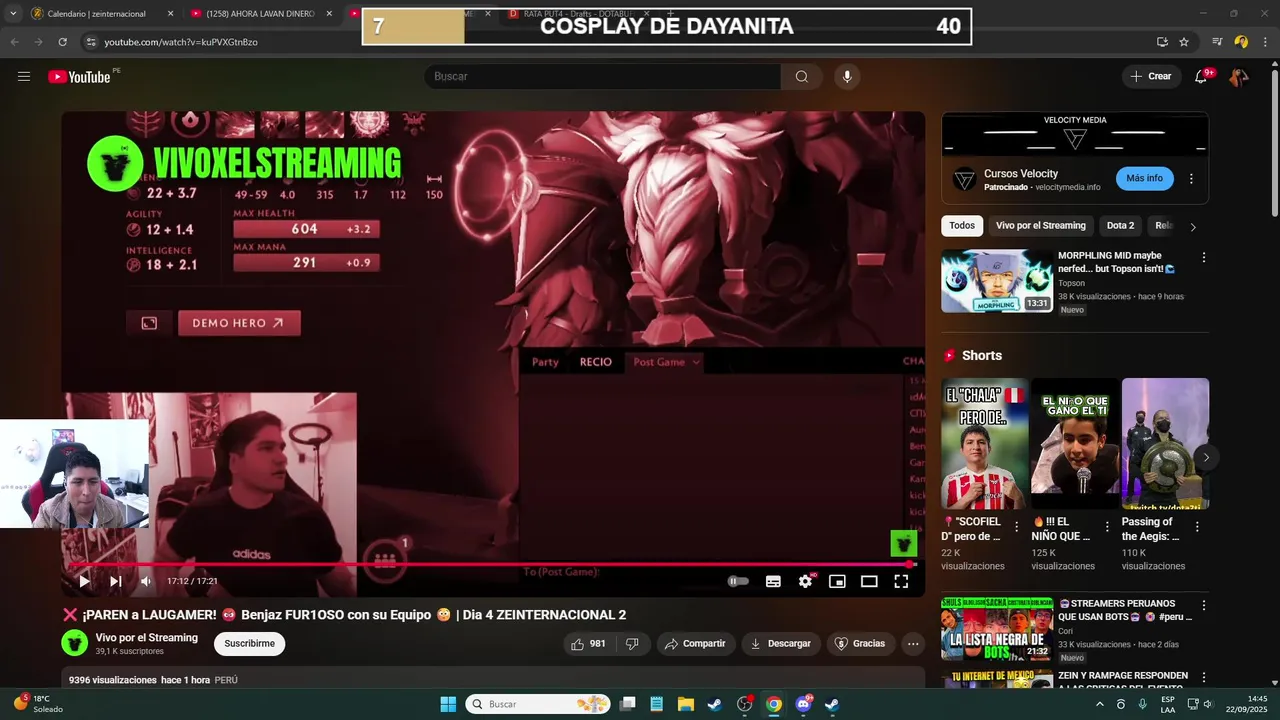Open Vivo por el Streaming channel avatar

coord(75,643)
